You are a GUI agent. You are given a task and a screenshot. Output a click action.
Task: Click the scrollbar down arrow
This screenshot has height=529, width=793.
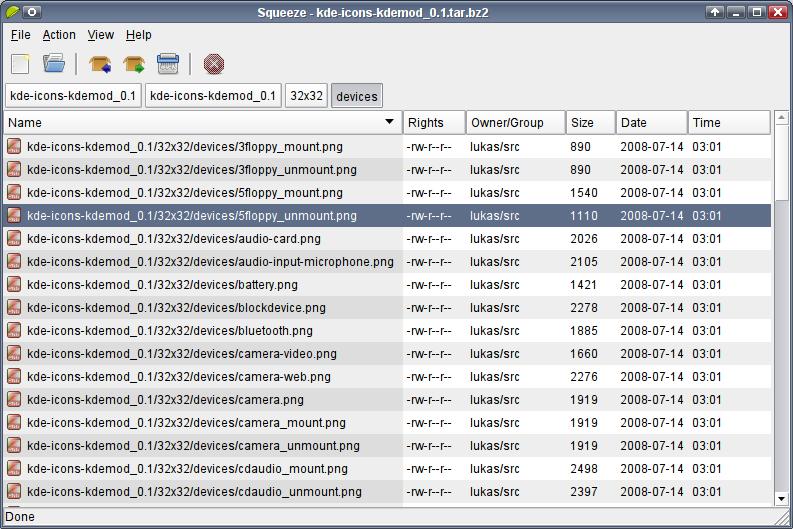point(782,498)
